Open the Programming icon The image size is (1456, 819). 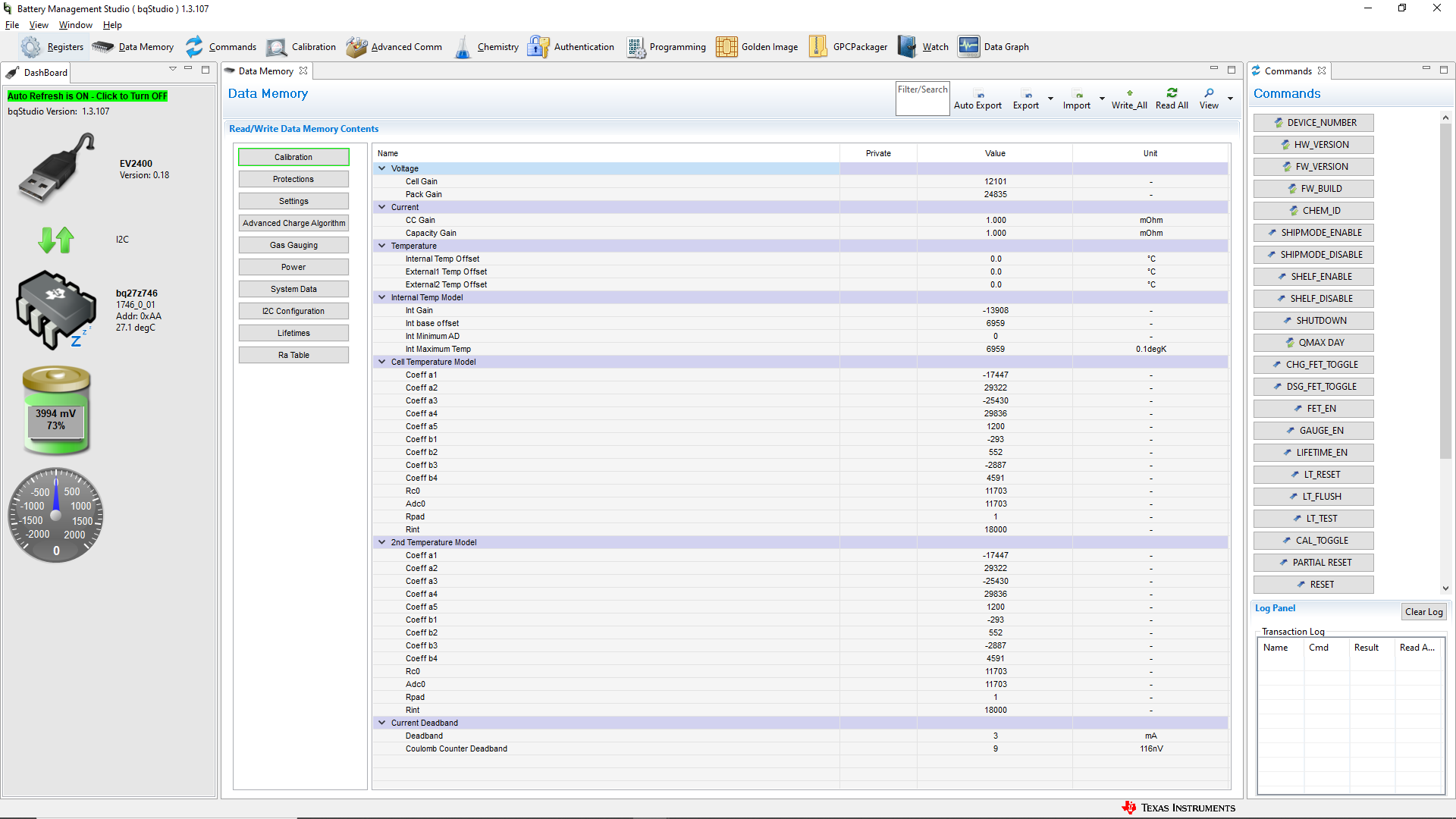(x=635, y=47)
